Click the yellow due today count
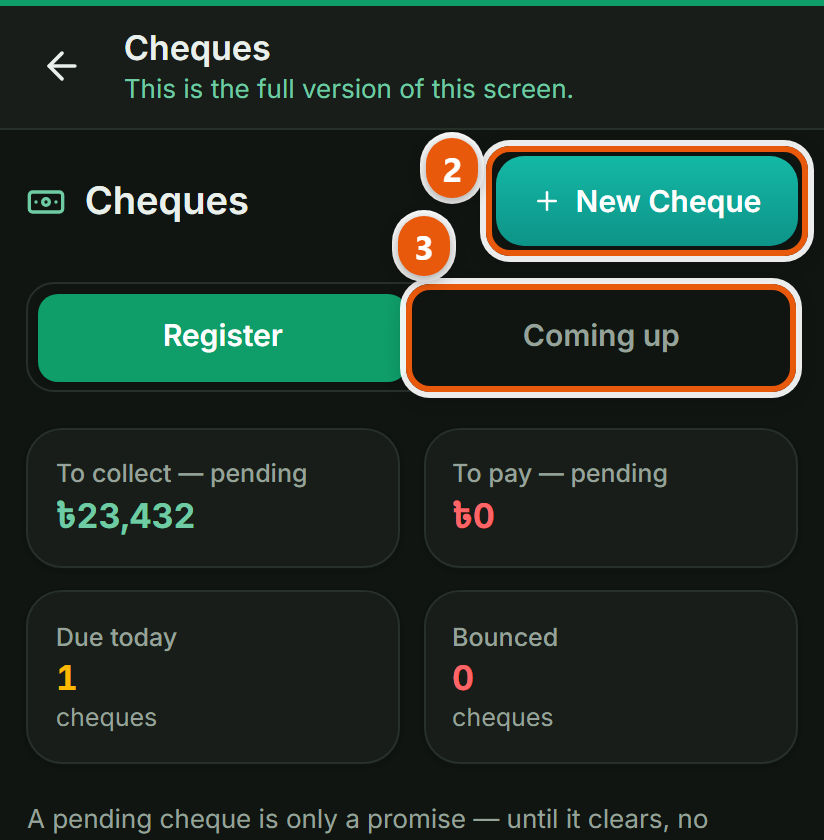824x840 pixels. pos(67,678)
